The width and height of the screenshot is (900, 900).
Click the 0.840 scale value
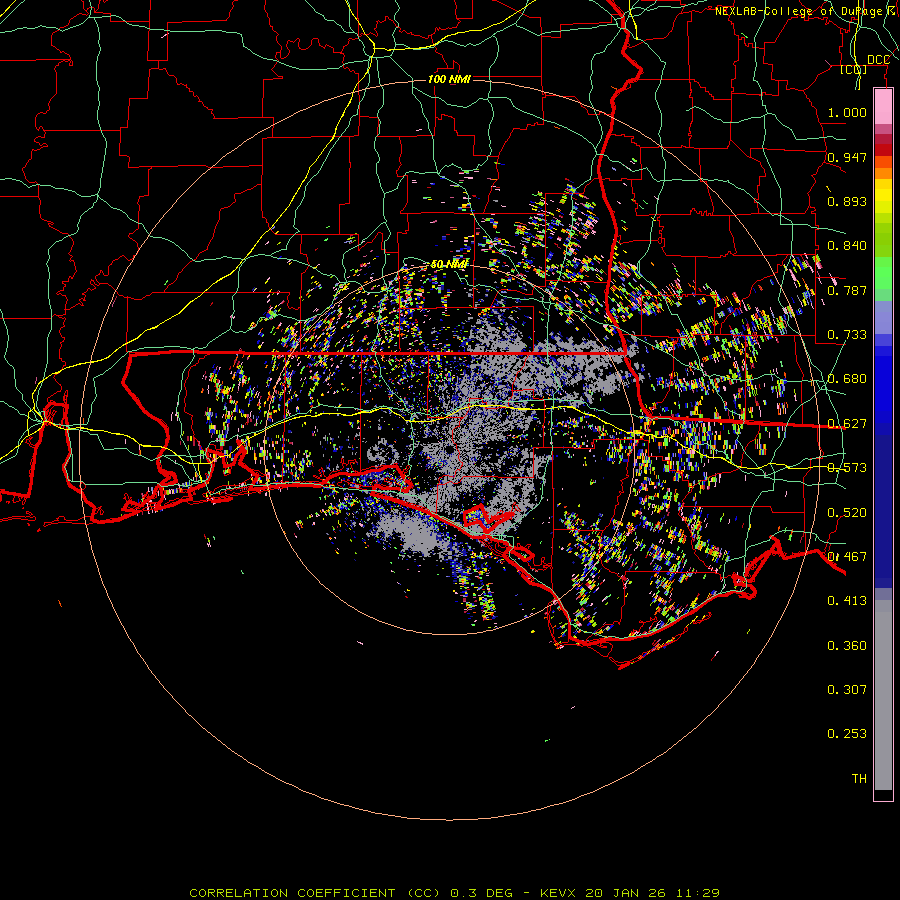847,246
